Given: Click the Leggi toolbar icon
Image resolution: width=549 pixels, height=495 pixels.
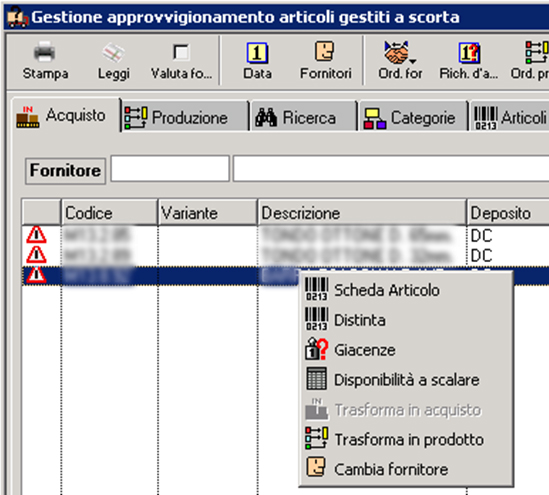Looking at the screenshot, I should pos(113,53).
